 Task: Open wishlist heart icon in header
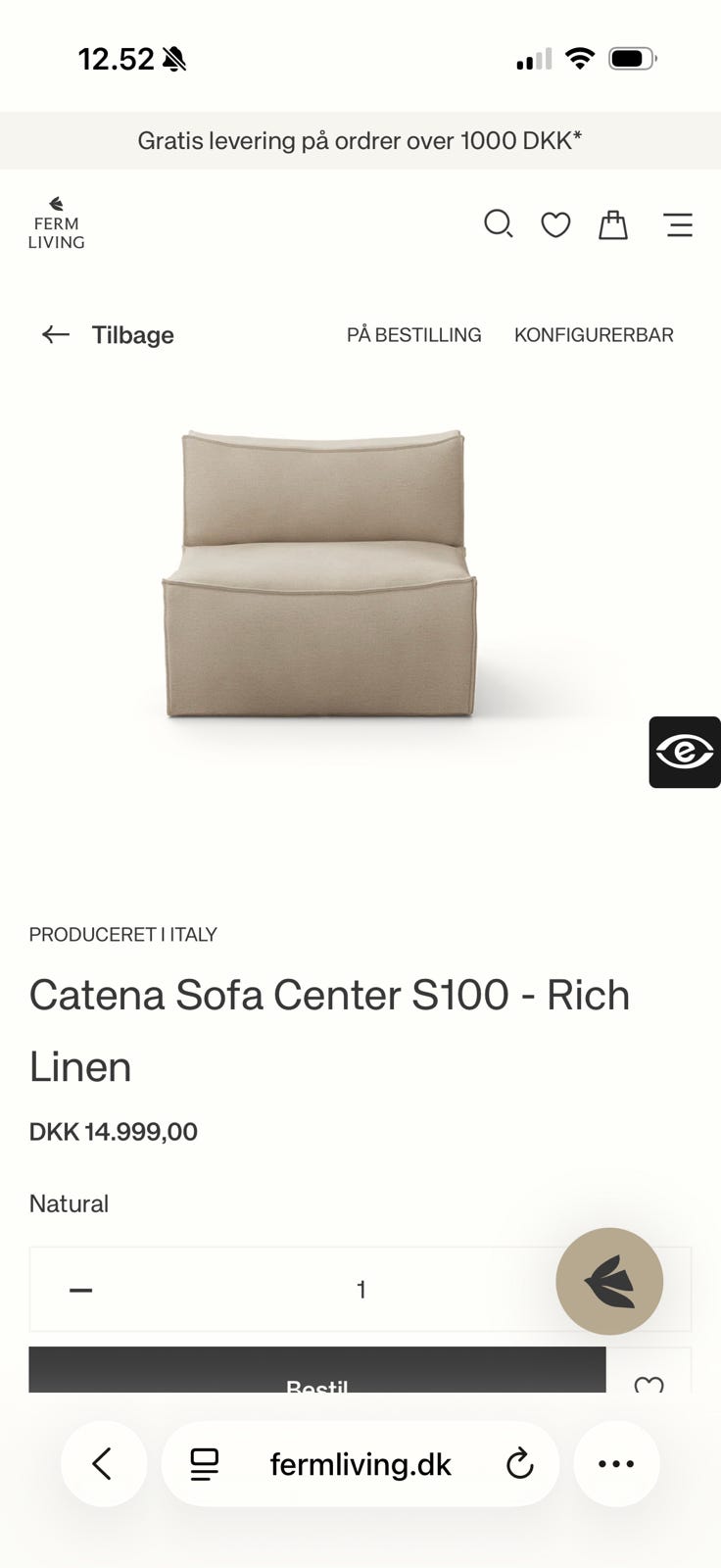coord(555,225)
